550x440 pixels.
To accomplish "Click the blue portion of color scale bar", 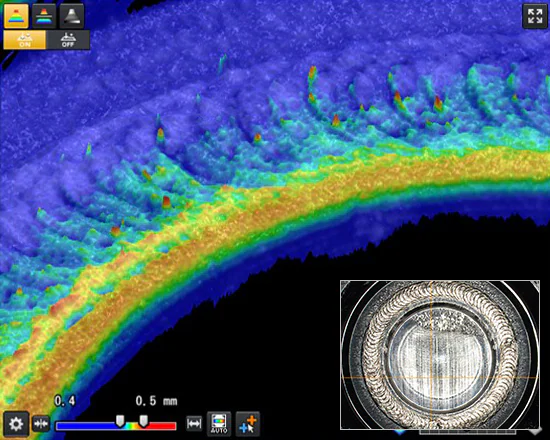I will [x=88, y=426].
